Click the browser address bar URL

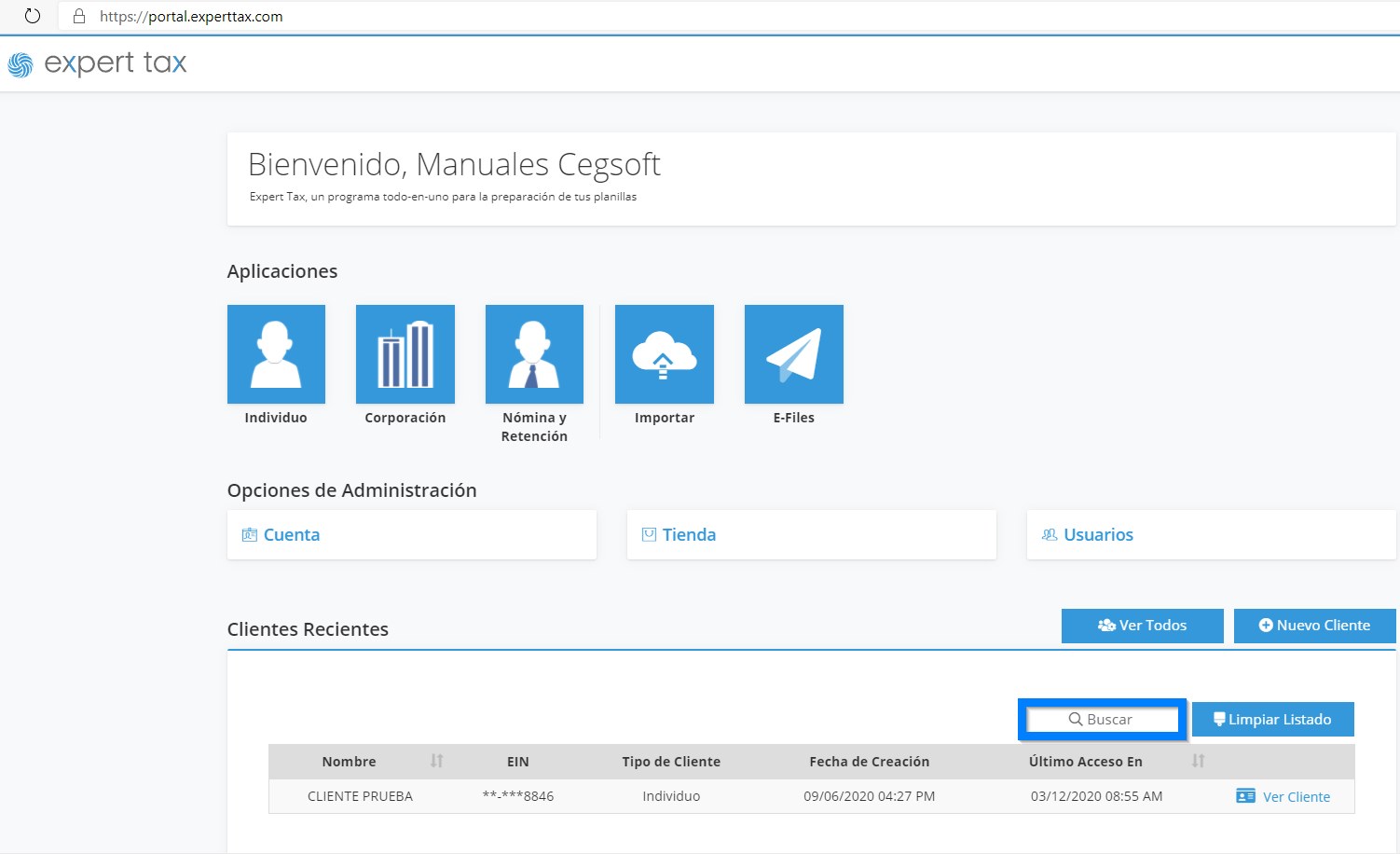click(191, 16)
